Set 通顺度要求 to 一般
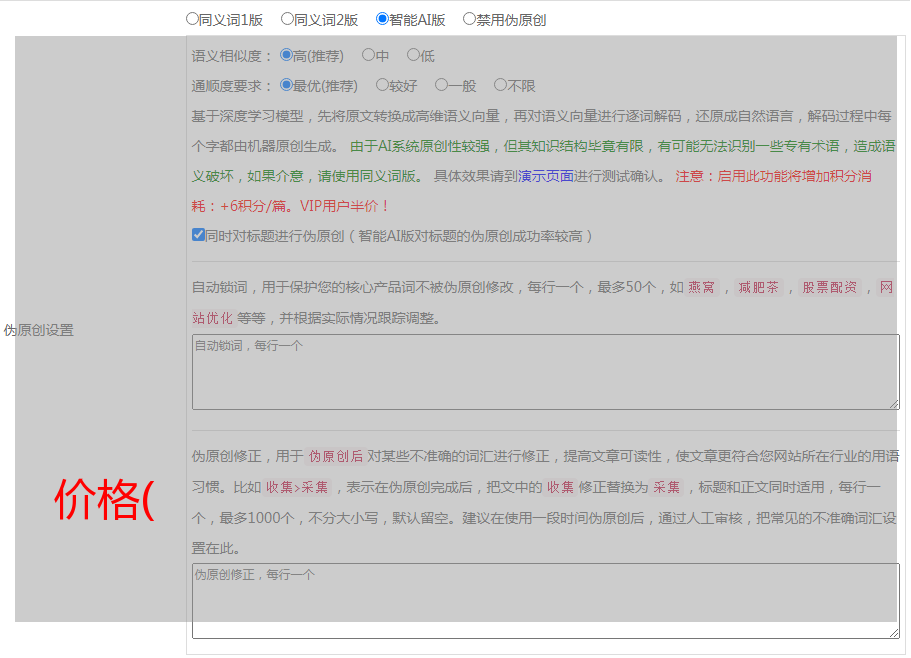 click(441, 86)
